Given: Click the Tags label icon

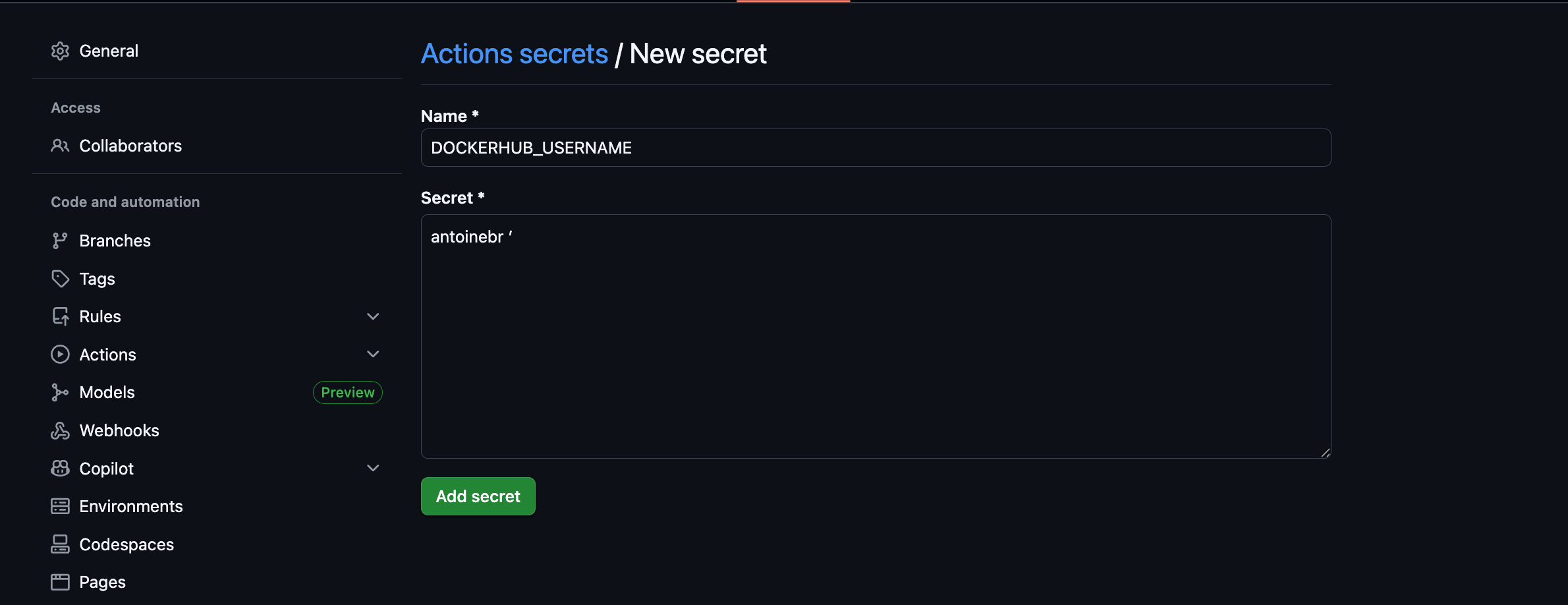Looking at the screenshot, I should point(60,279).
